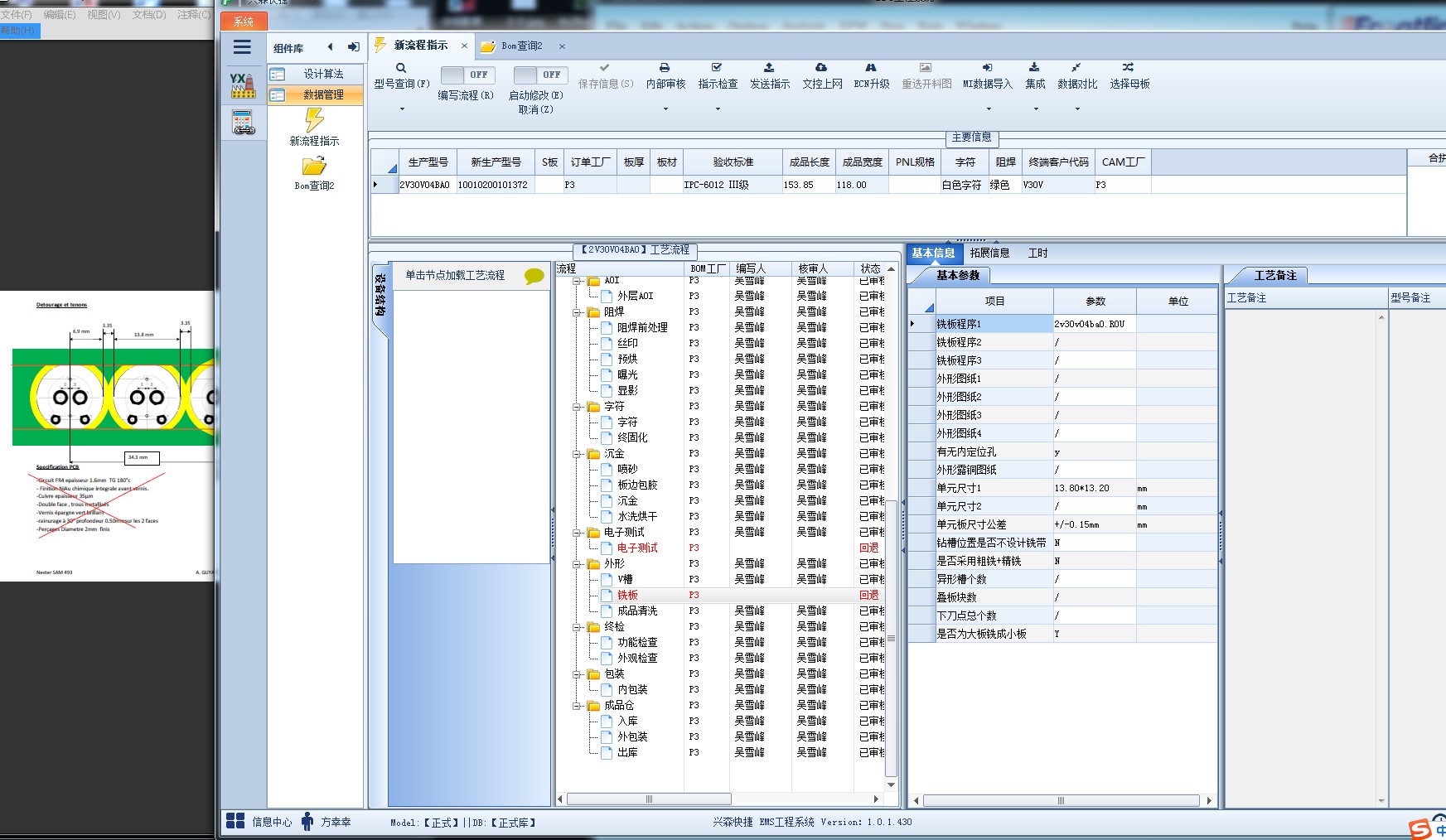Click the 内部审核 printer icon
1446x840 pixels.
(x=665, y=68)
